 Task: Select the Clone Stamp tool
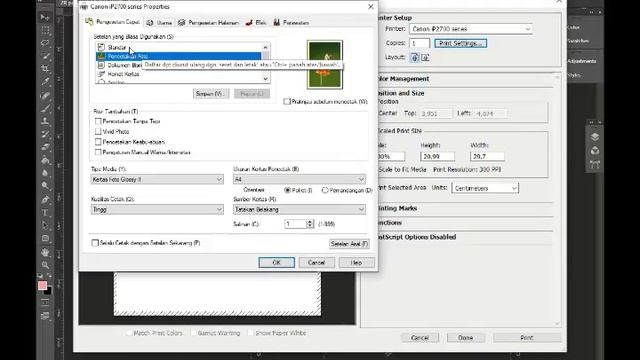click(x=45, y=121)
